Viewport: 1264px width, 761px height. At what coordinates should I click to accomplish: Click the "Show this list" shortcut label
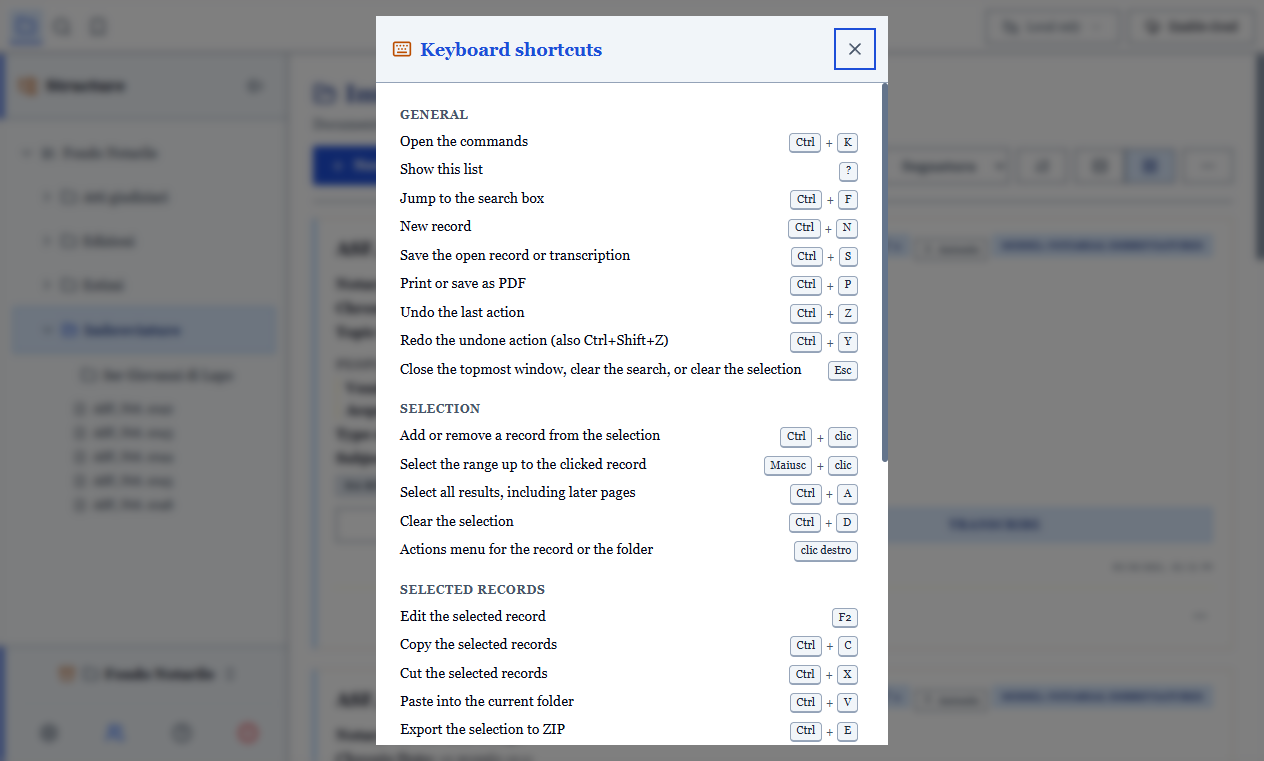[x=441, y=169]
